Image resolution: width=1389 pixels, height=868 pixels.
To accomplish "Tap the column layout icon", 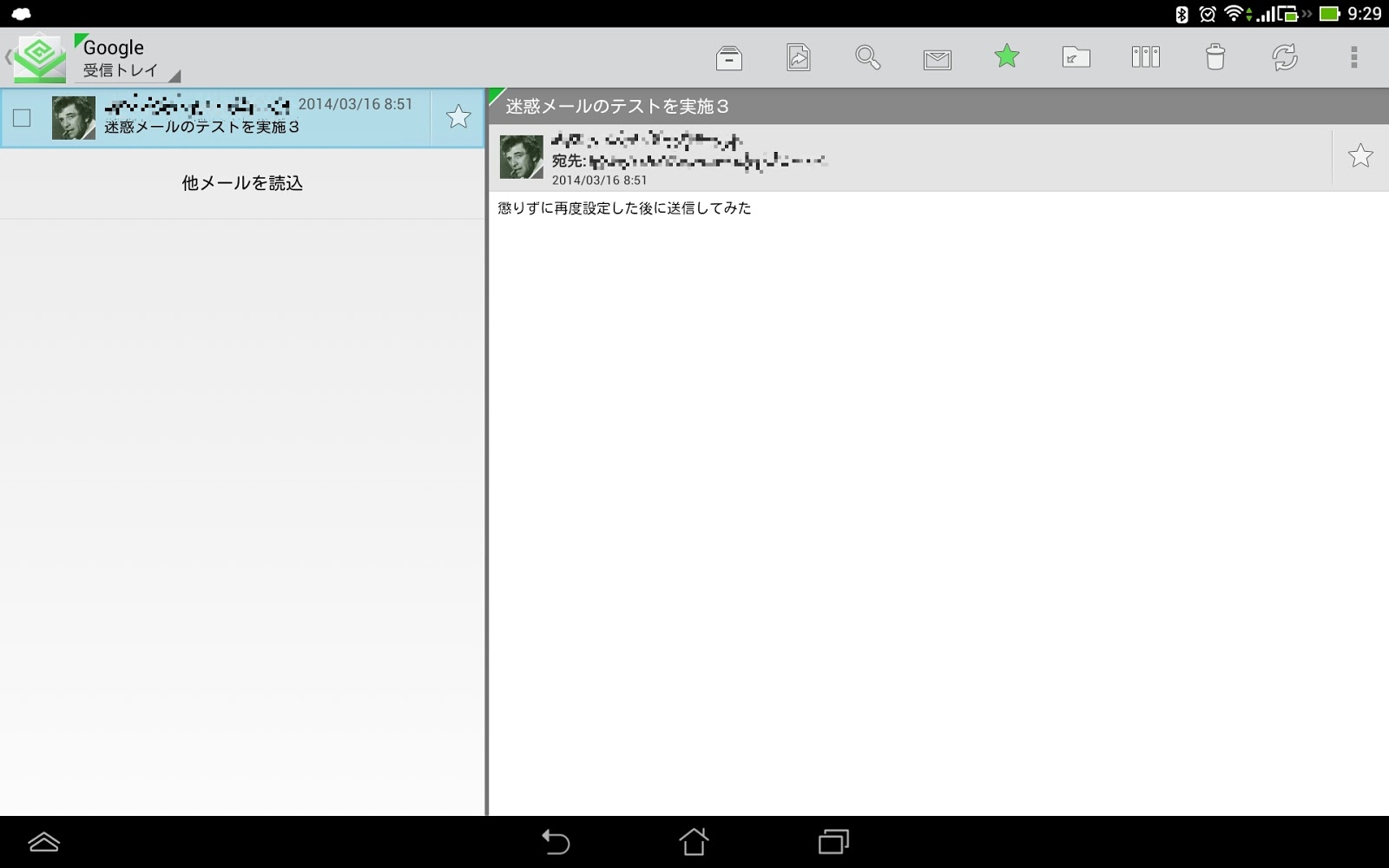I will coord(1146,57).
